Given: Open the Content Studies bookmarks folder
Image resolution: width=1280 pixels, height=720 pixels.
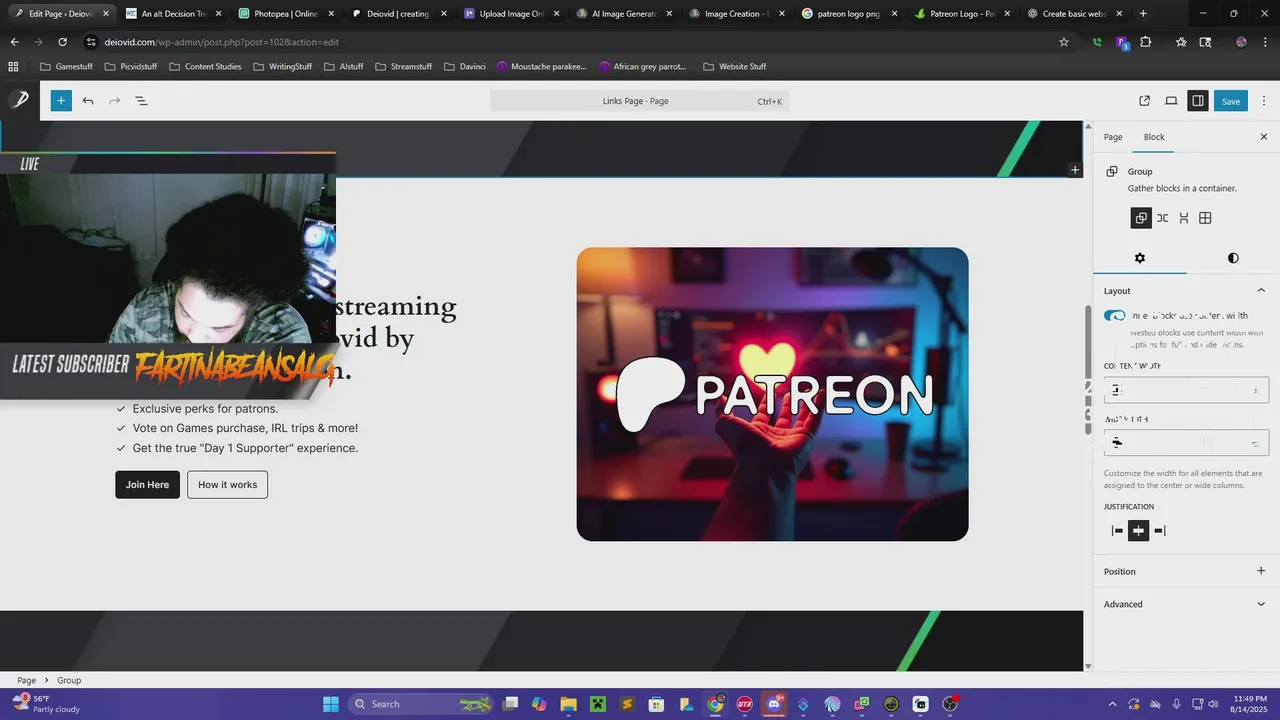Looking at the screenshot, I should click(205, 66).
